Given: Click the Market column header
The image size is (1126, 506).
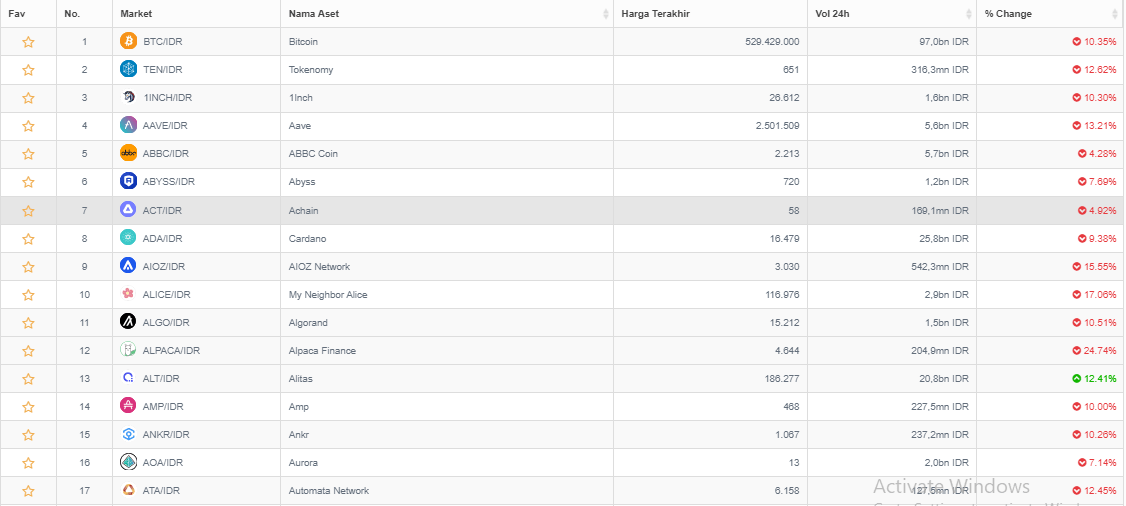Looking at the screenshot, I should click(x=136, y=14).
